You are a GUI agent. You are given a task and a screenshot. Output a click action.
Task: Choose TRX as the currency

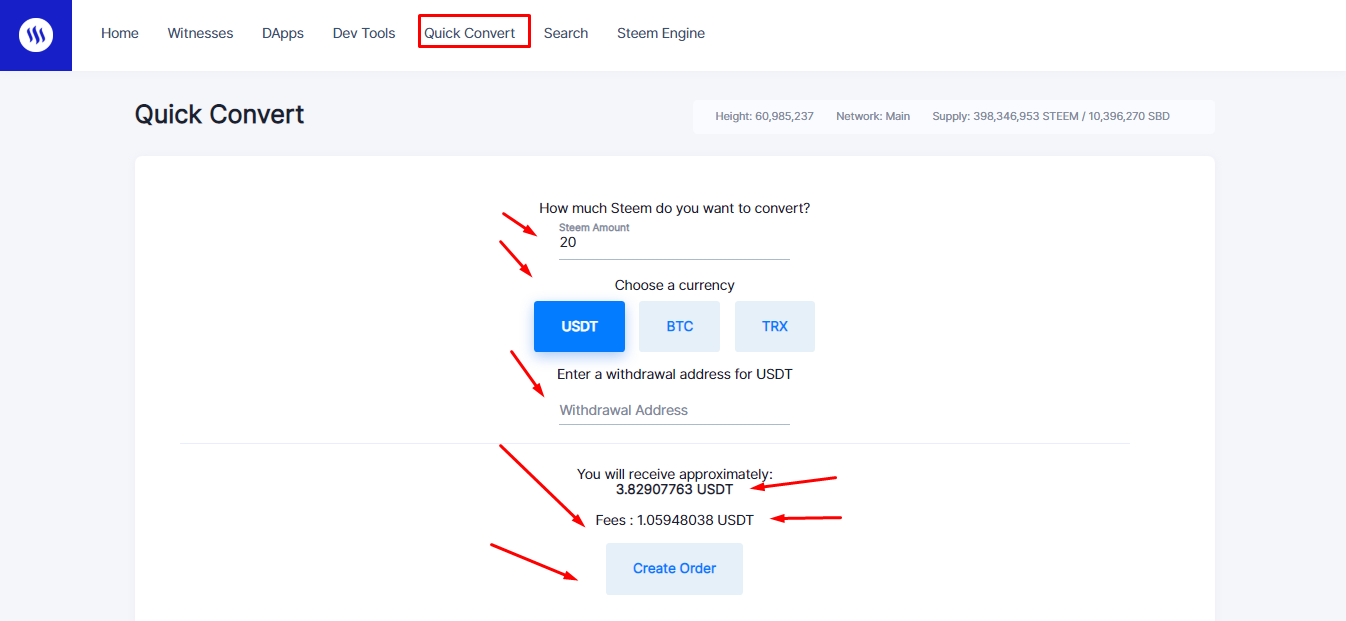point(775,327)
